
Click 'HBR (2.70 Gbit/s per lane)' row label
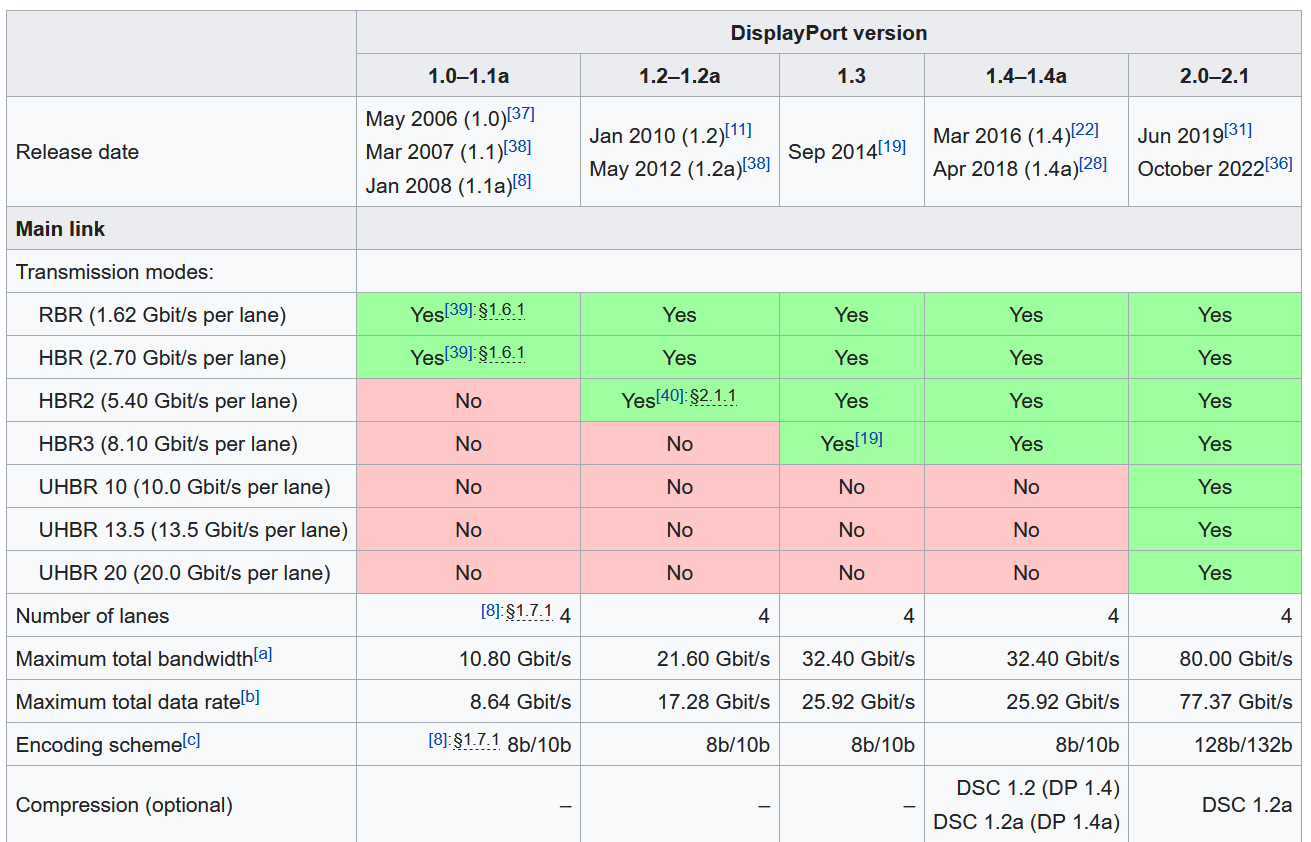tap(162, 358)
